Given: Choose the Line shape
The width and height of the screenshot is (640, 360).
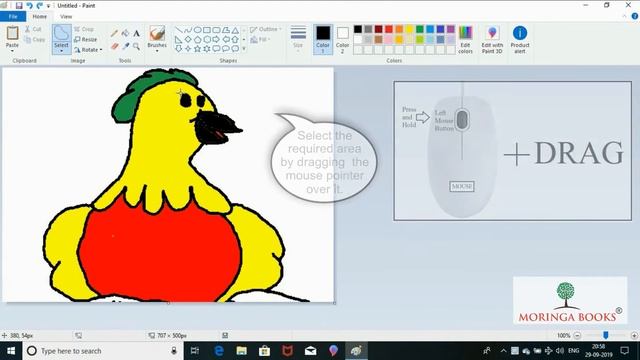Looking at the screenshot, I should [x=178, y=30].
